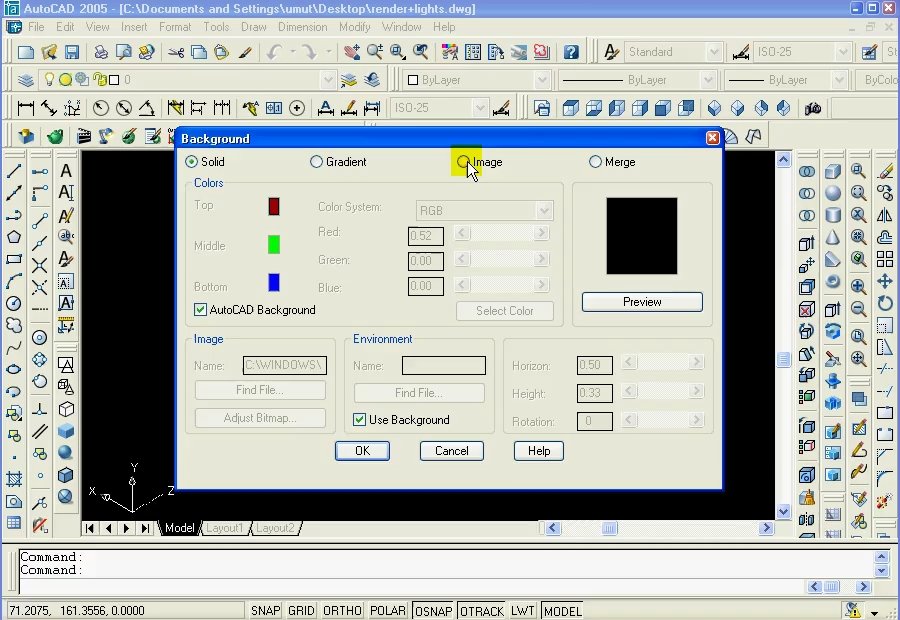The image size is (900, 620).
Task: Click the Select Color button
Action: pyautogui.click(x=505, y=311)
